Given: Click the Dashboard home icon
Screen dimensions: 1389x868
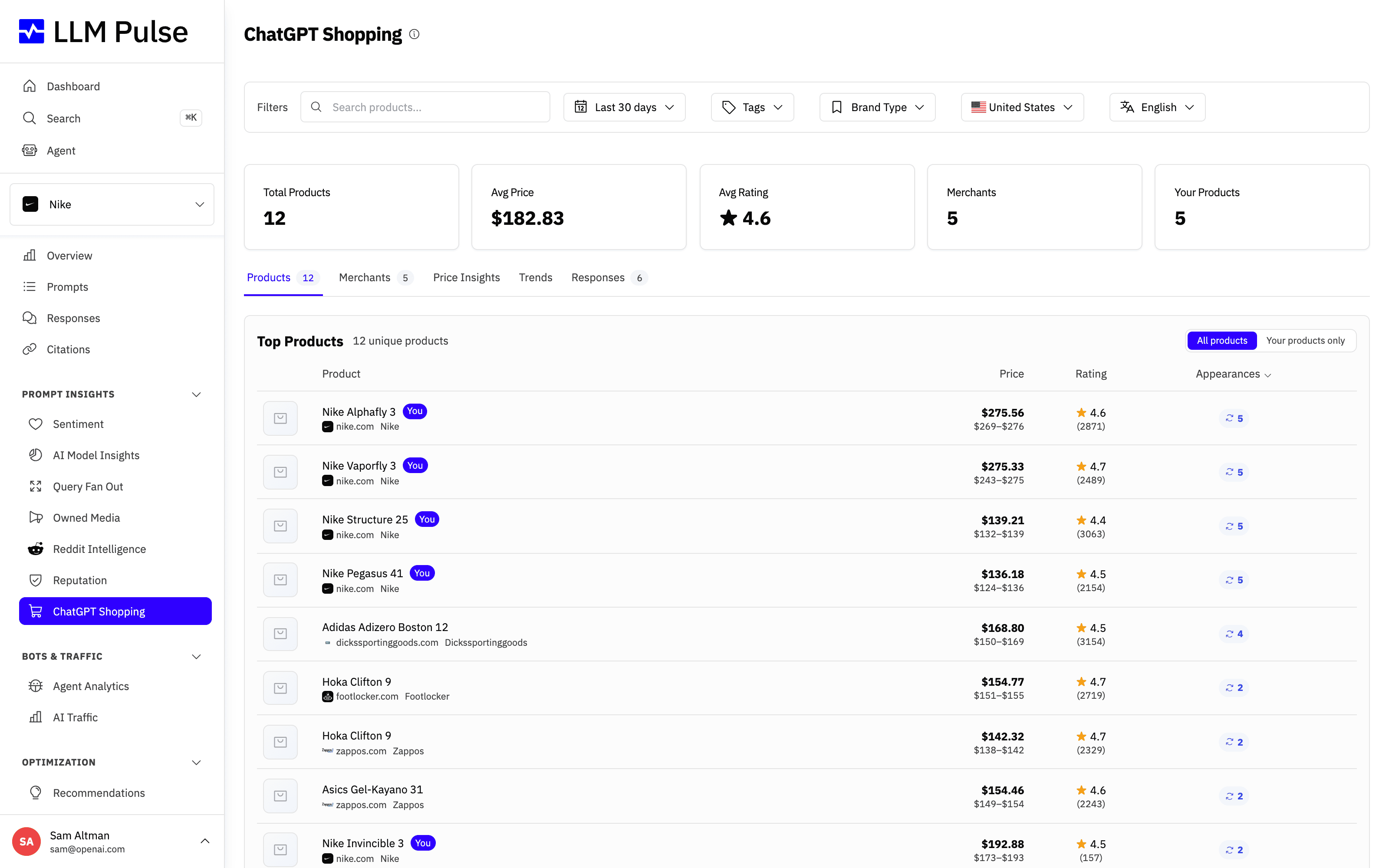Looking at the screenshot, I should pos(30,86).
